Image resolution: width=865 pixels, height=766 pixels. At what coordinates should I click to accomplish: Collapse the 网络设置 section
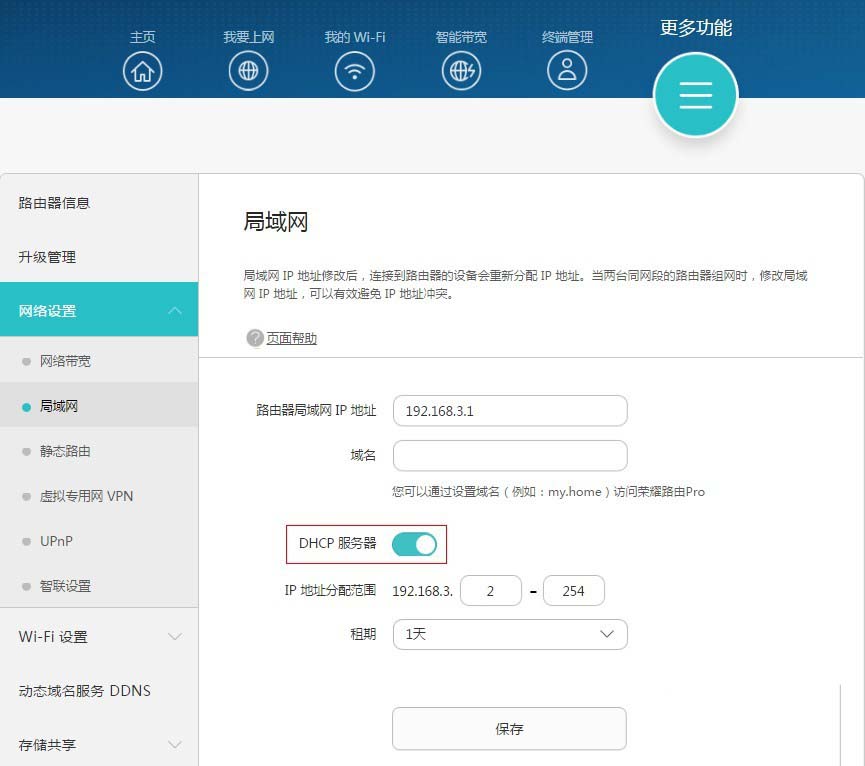pyautogui.click(x=99, y=310)
